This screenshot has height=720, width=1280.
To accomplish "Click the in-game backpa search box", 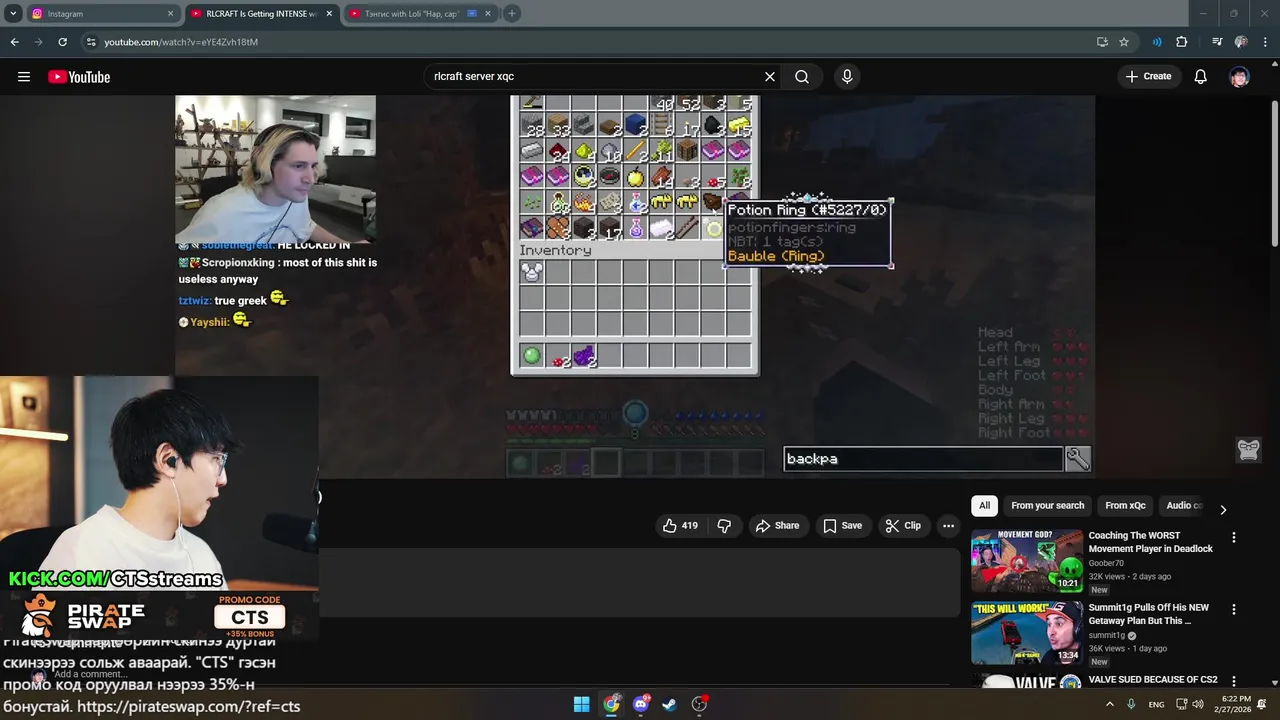I will [922, 459].
